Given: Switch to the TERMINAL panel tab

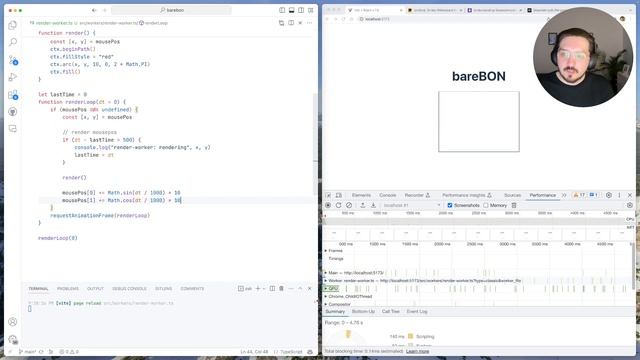Looking at the screenshot, I should point(38,289).
